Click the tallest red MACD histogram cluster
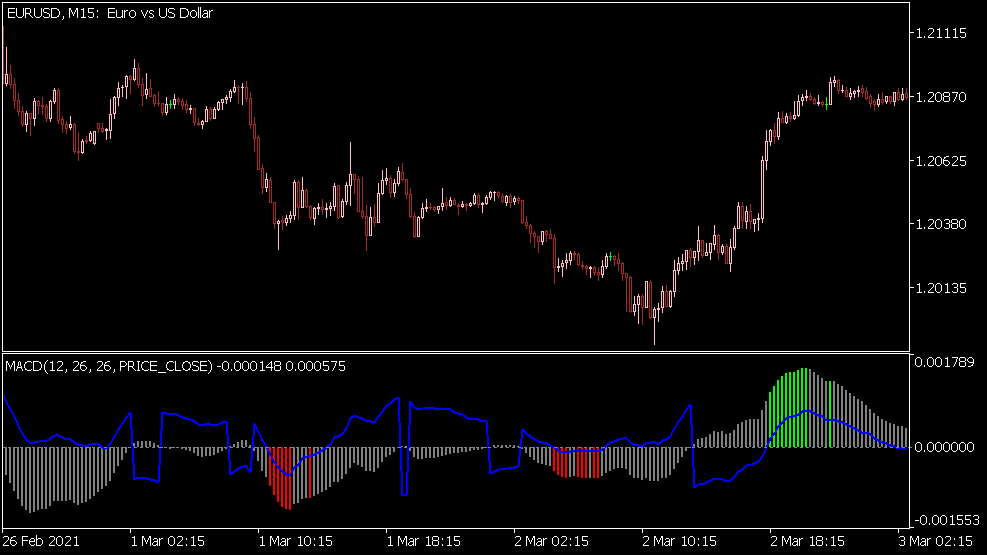This screenshot has height=555, width=987. (285, 475)
